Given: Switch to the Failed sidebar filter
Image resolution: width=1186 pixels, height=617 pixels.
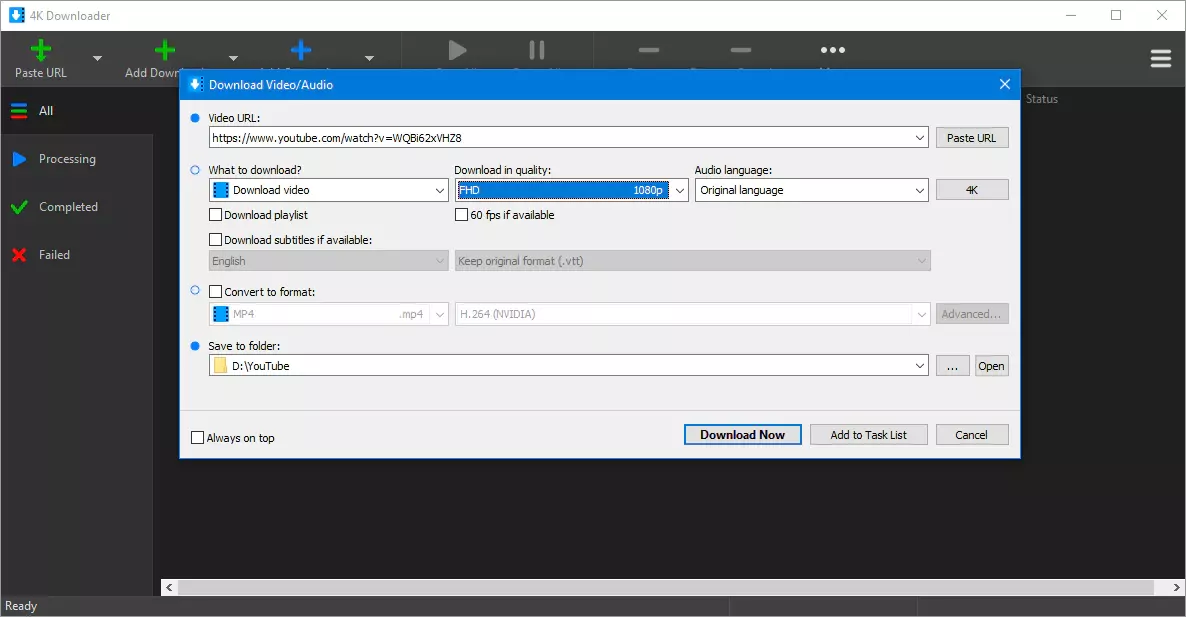Looking at the screenshot, I should coord(54,255).
